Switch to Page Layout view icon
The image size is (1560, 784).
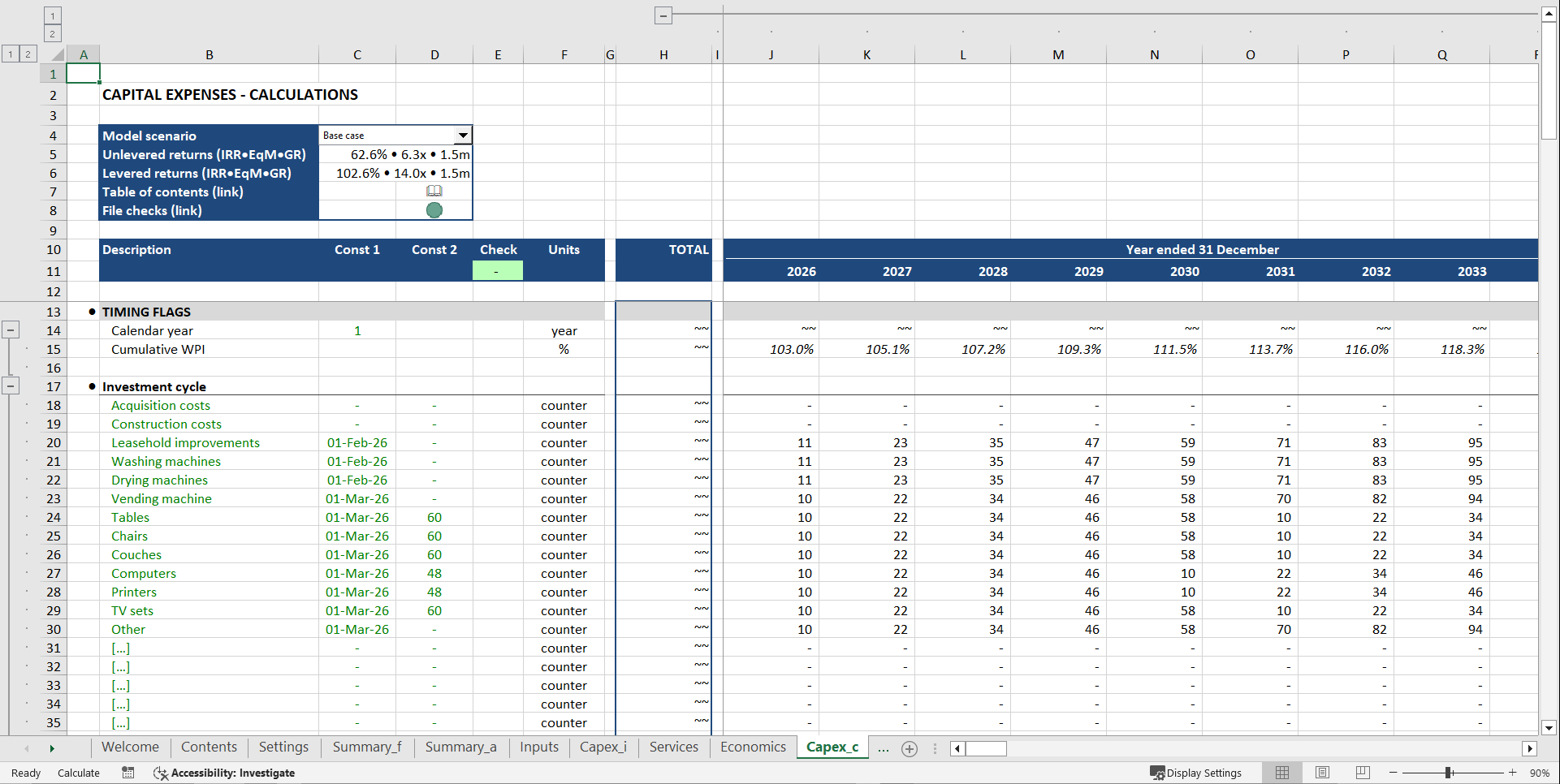point(1322,773)
